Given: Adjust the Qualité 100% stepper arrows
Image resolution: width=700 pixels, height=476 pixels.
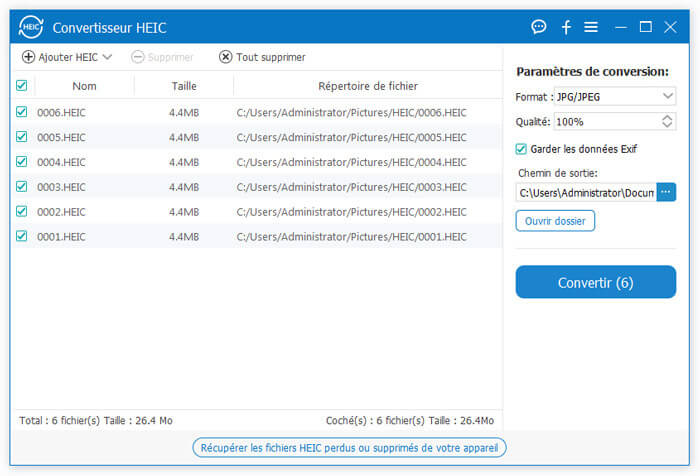Looking at the screenshot, I should point(668,122).
